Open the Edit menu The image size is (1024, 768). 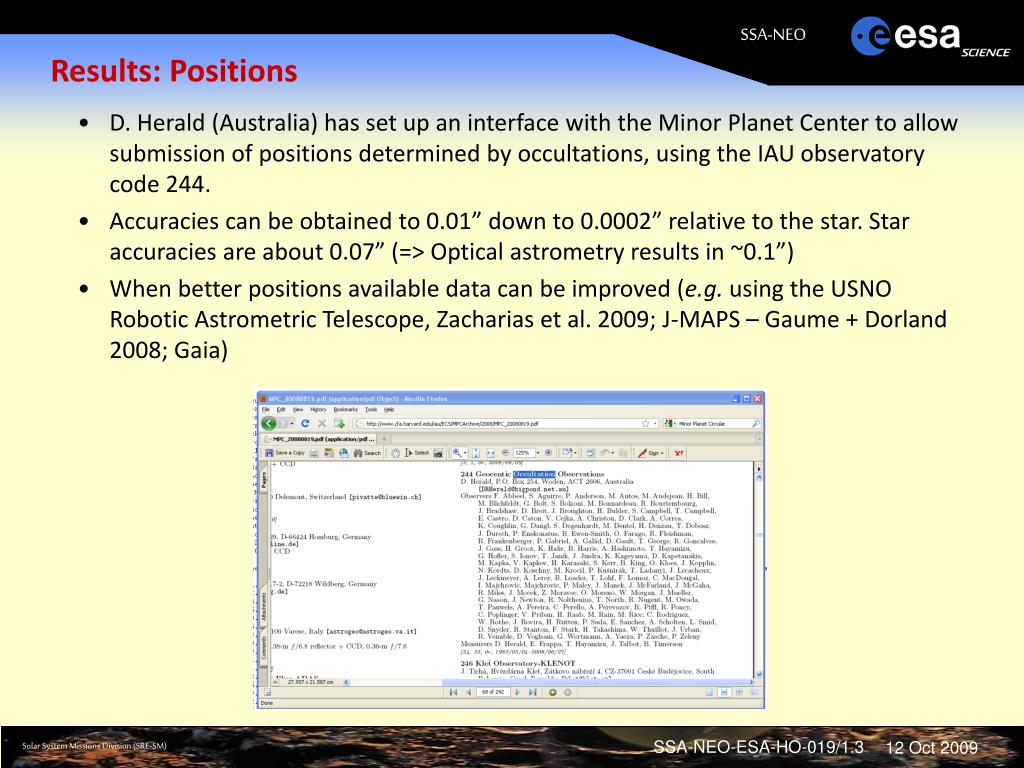tap(281, 409)
